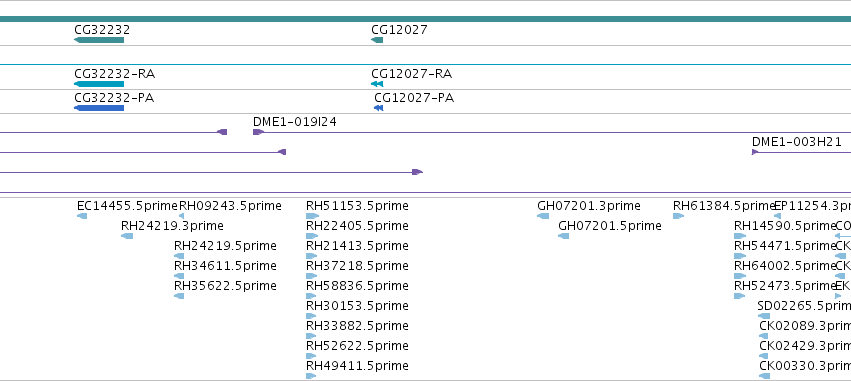Select the EC14455.5prime EST glyph
The height and width of the screenshot is (381, 851).
point(82,216)
